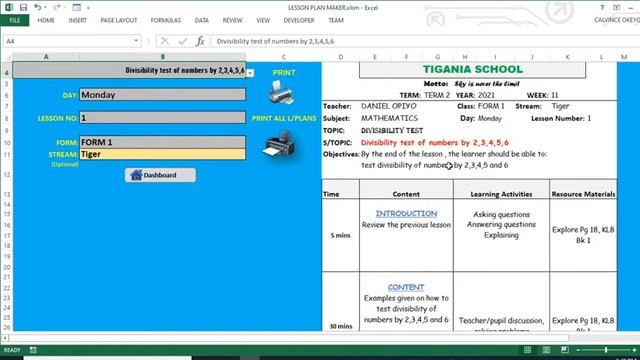This screenshot has width=640, height=360.
Task: Switch to Normal view icon in status bar
Action: 527,350
